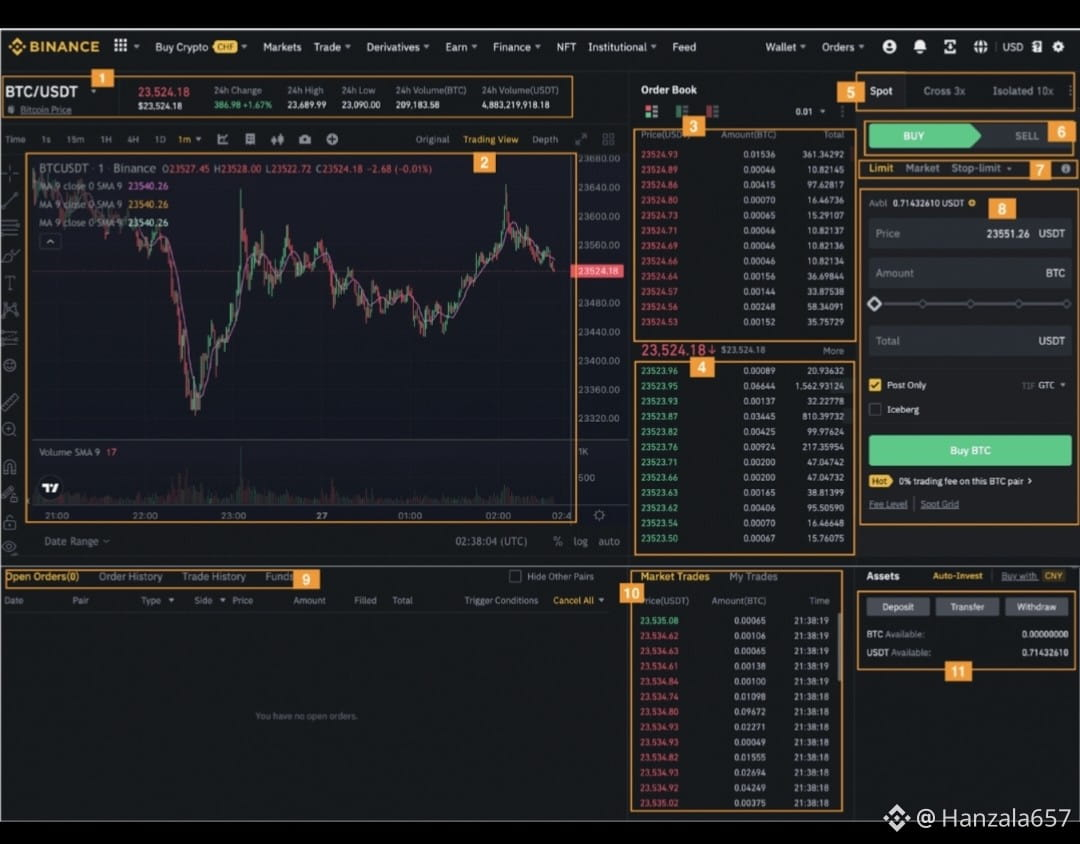This screenshot has width=1080, height=844.
Task: Select the Depth chart view
Action: 545,139
